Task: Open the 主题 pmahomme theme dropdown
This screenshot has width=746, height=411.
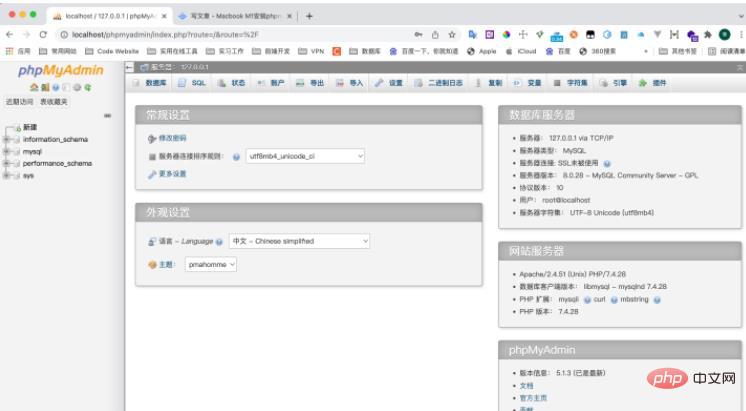Action: 211,264
